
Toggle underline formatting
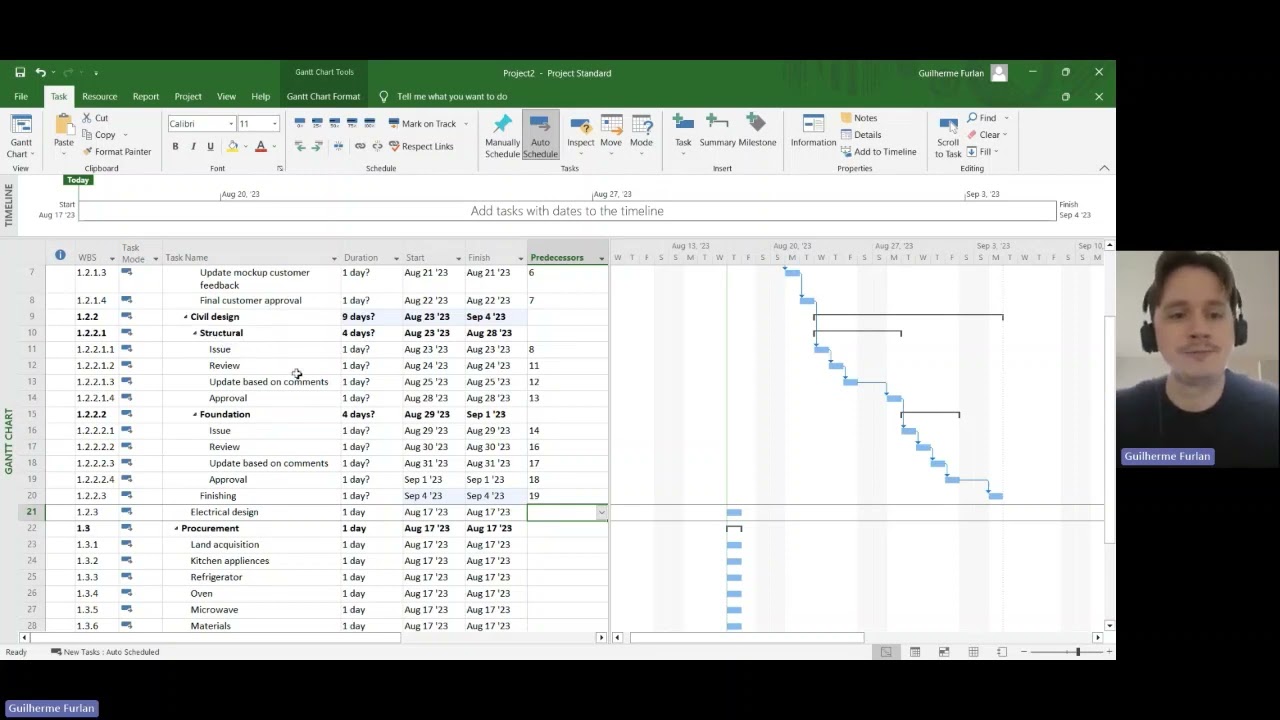tap(210, 146)
